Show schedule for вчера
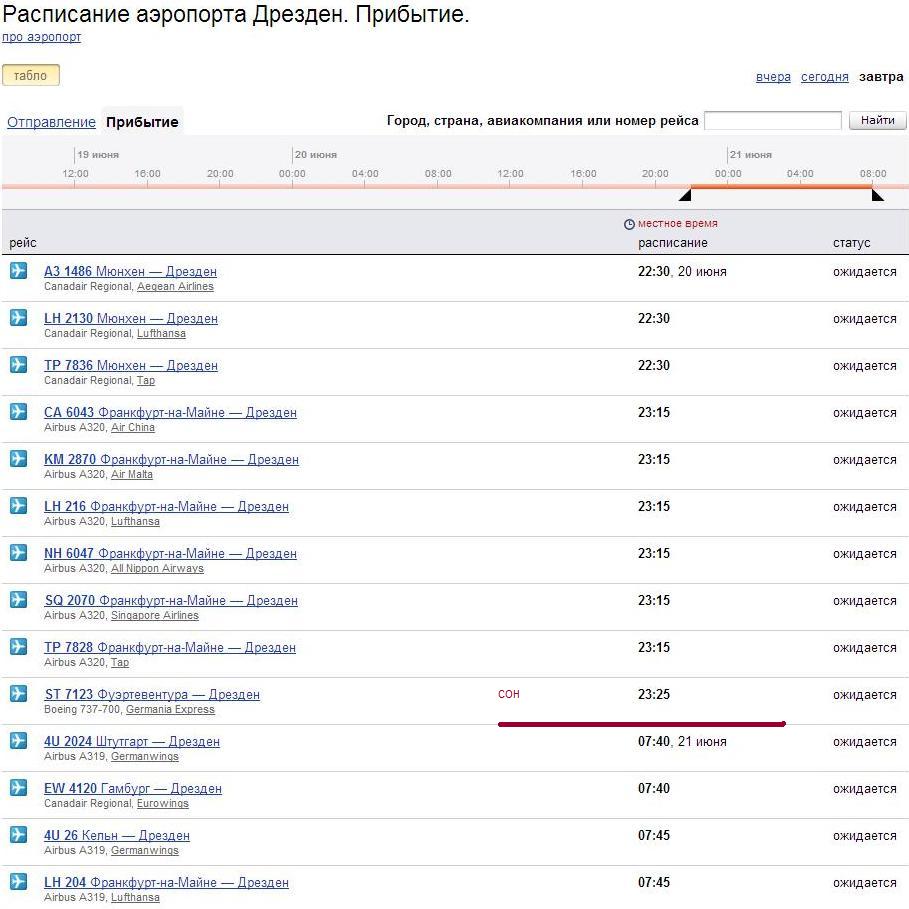Viewport: 909px width, 909px height. point(773,77)
